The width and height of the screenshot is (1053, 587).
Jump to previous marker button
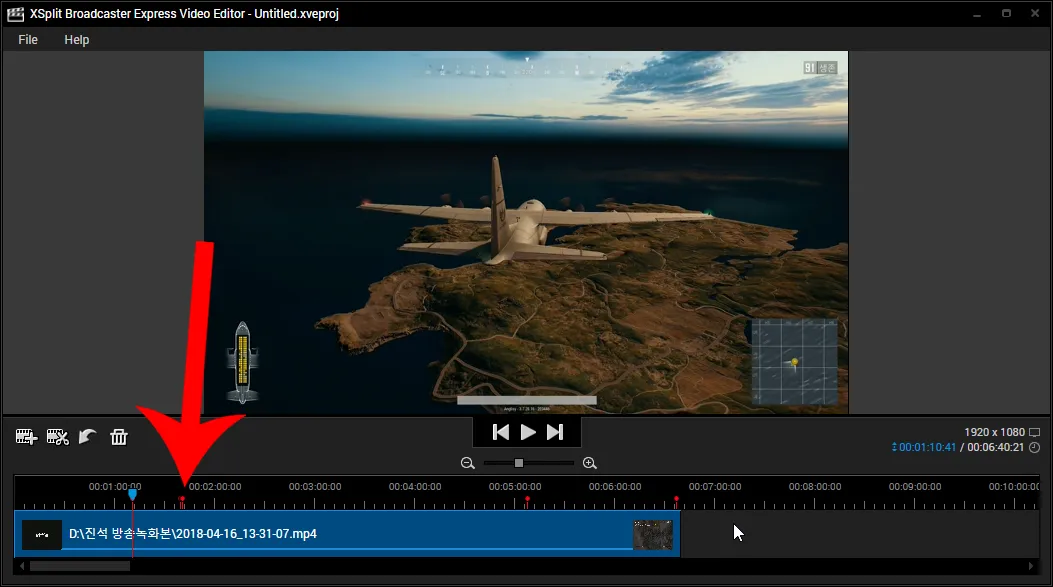pos(500,433)
